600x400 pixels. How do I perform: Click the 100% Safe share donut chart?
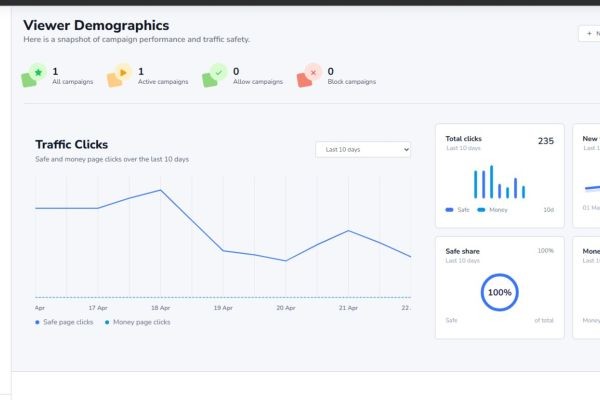499,292
